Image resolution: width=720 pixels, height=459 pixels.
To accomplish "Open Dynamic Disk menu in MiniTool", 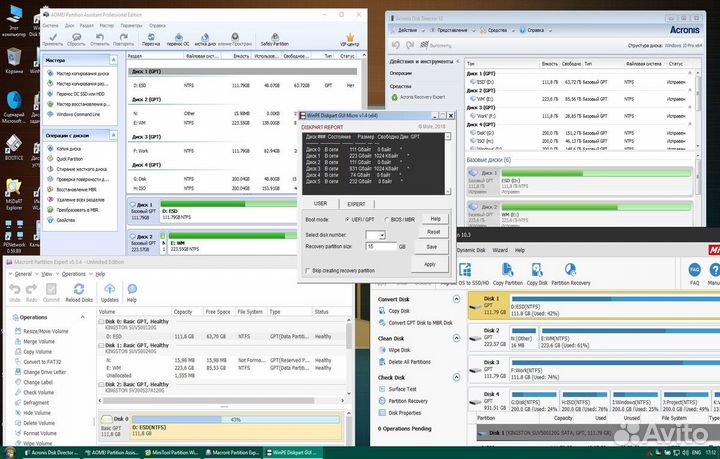I will point(471,250).
